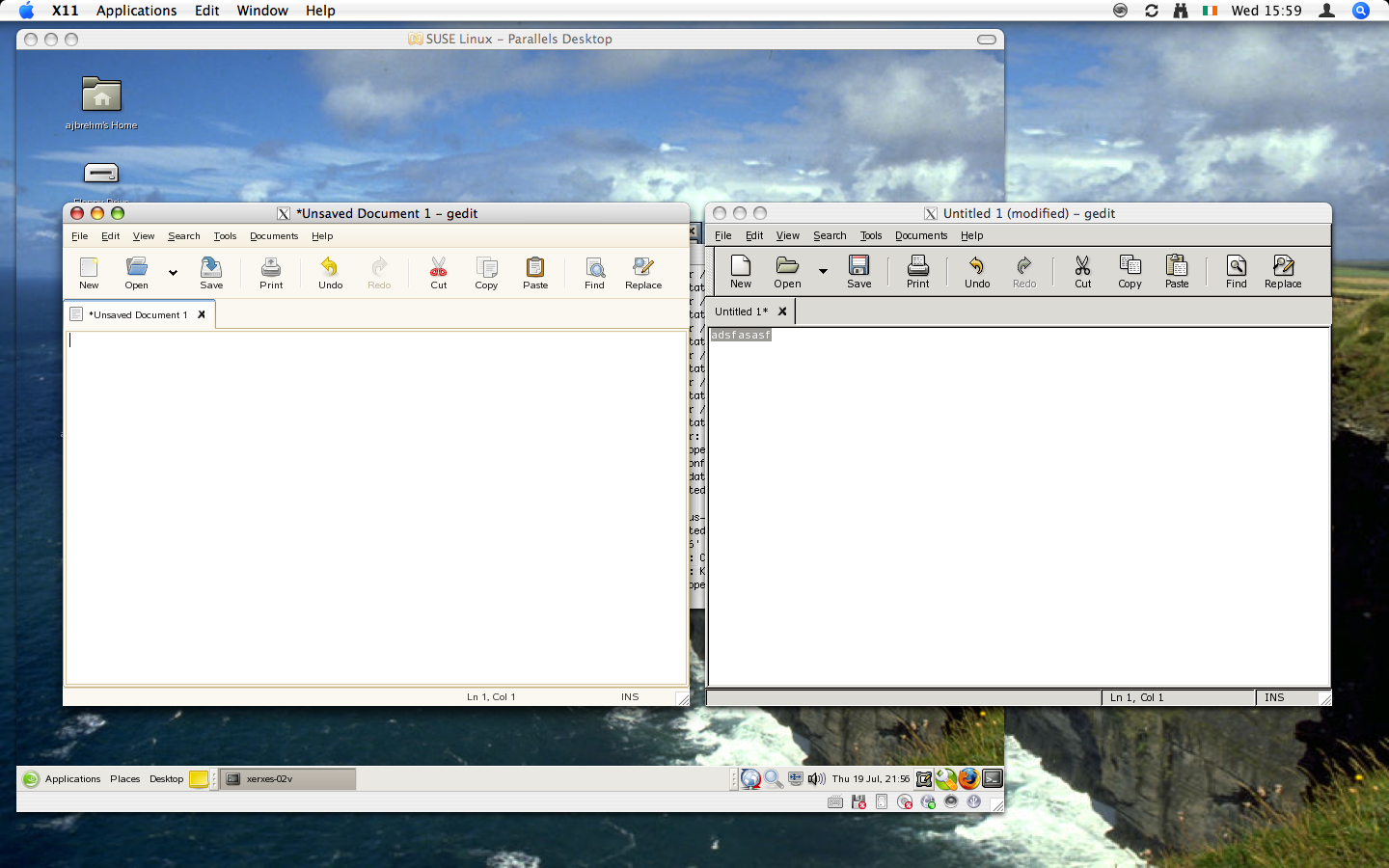Open Search menu in Untitled 1 gedit
This screenshot has height=868, width=1389.
830,235
